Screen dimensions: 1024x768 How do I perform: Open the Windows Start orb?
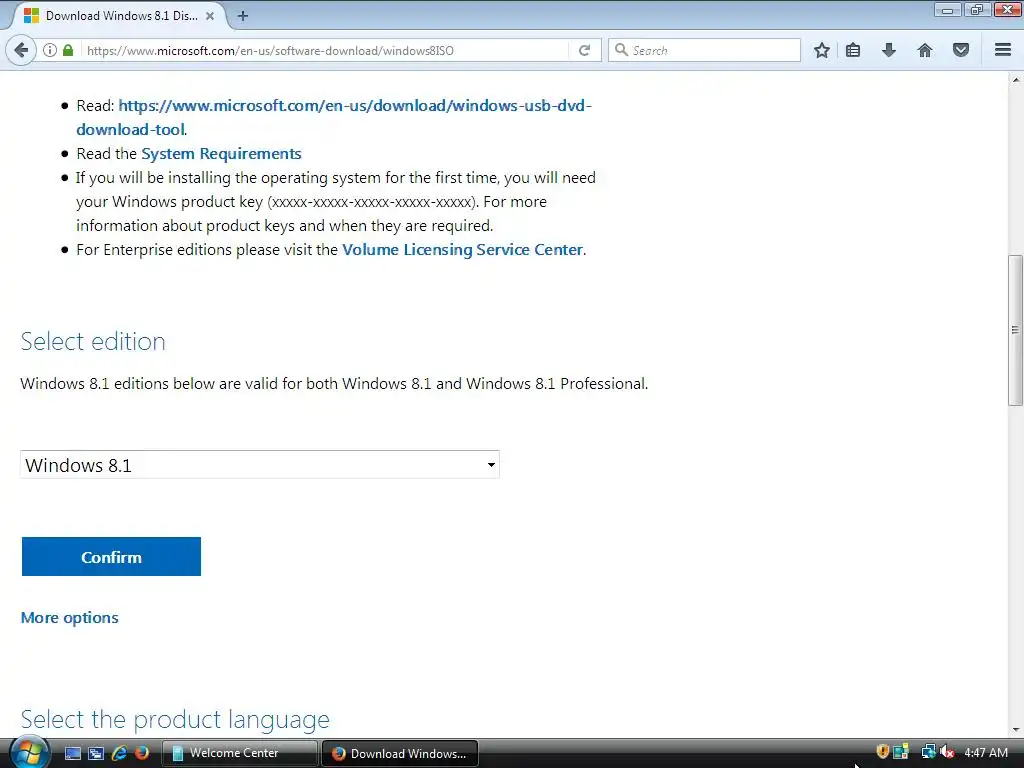click(29, 752)
